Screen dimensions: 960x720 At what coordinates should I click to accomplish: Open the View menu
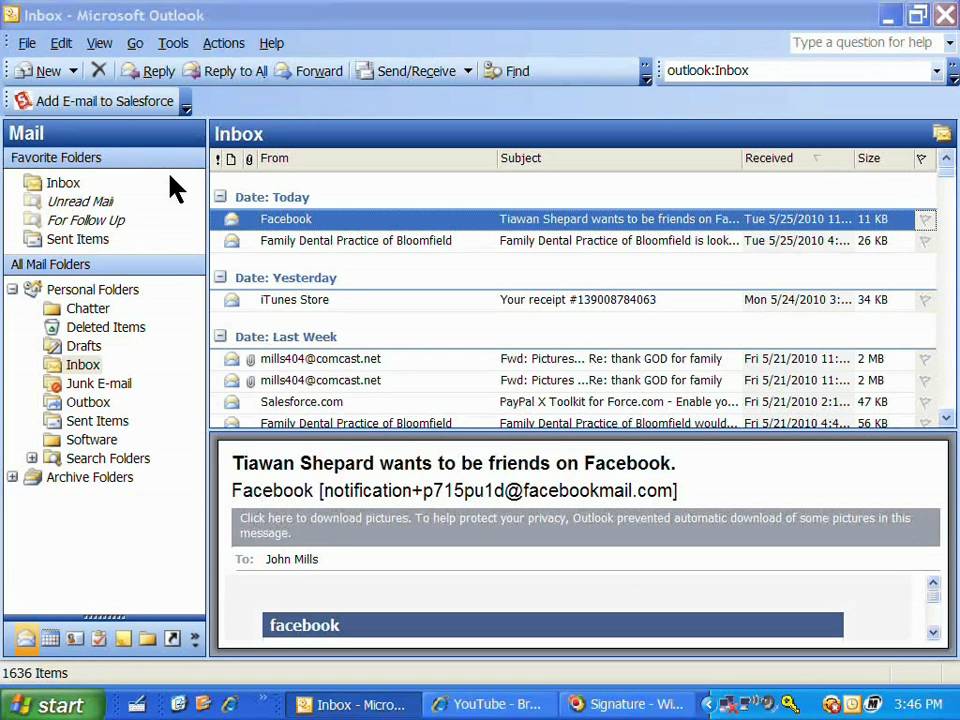click(99, 43)
